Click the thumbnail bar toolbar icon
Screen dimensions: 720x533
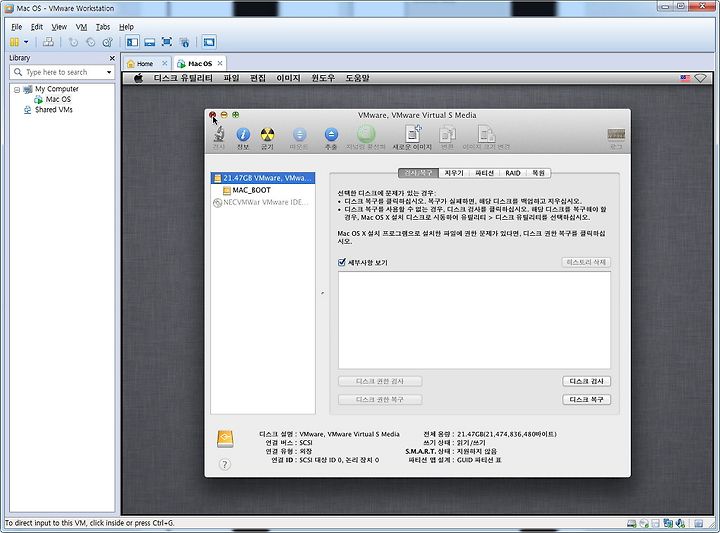[x=150, y=42]
